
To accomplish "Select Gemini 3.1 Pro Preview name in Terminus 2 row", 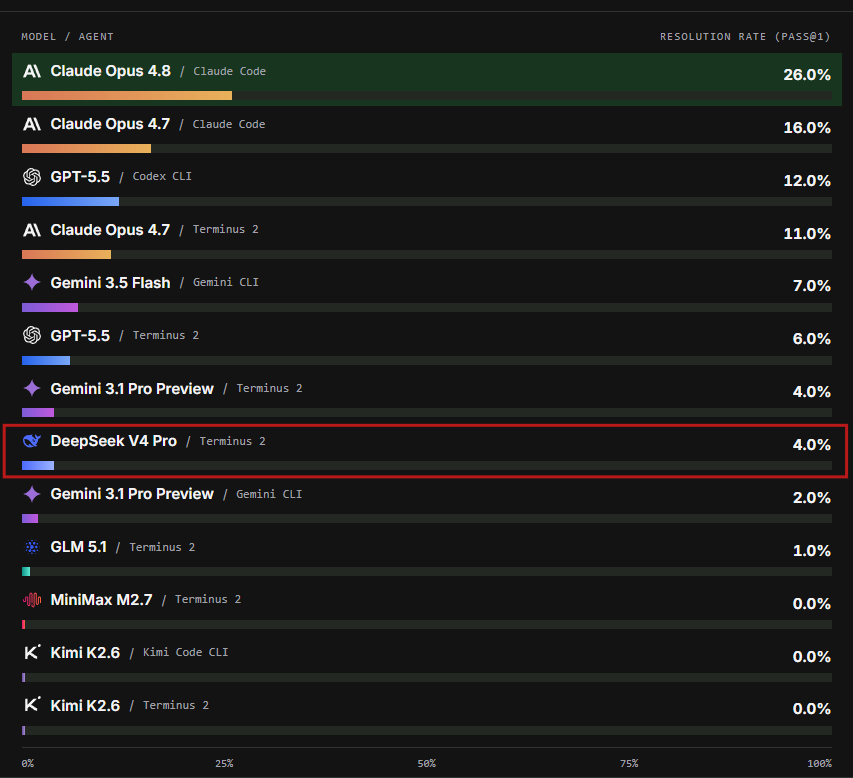I will pyautogui.click(x=132, y=388).
